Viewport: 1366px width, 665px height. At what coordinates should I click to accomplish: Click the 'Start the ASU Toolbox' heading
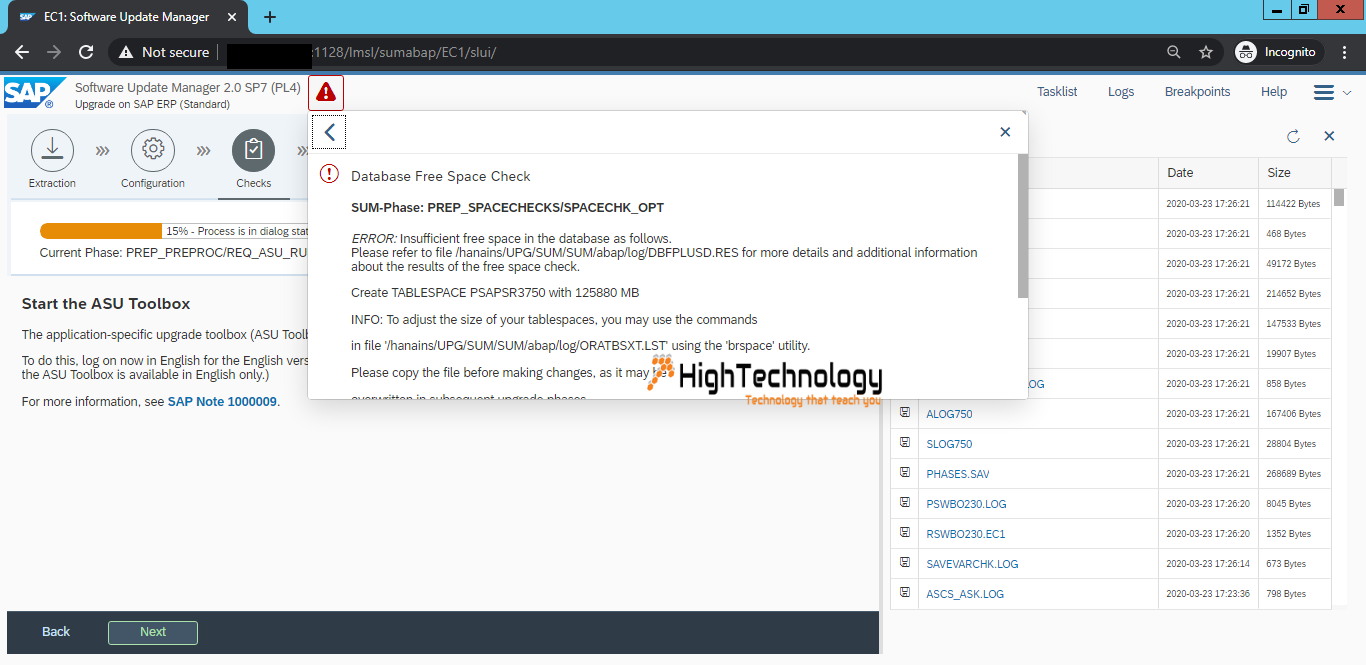pyautogui.click(x=106, y=304)
